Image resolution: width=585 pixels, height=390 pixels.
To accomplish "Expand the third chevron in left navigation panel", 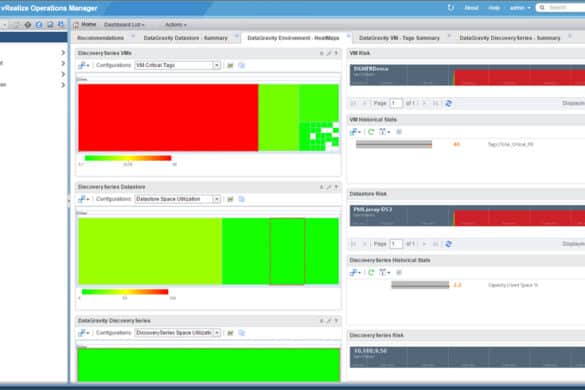I will click(x=63, y=74).
